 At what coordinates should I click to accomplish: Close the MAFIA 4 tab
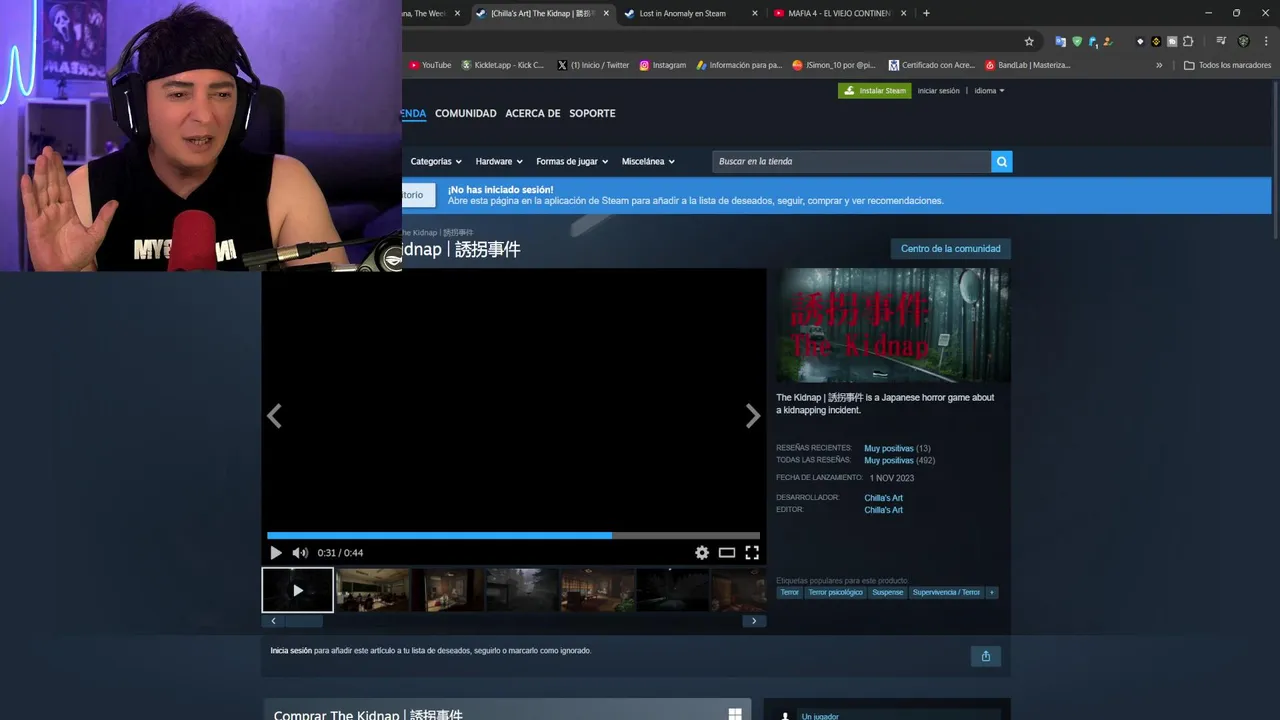coord(903,14)
